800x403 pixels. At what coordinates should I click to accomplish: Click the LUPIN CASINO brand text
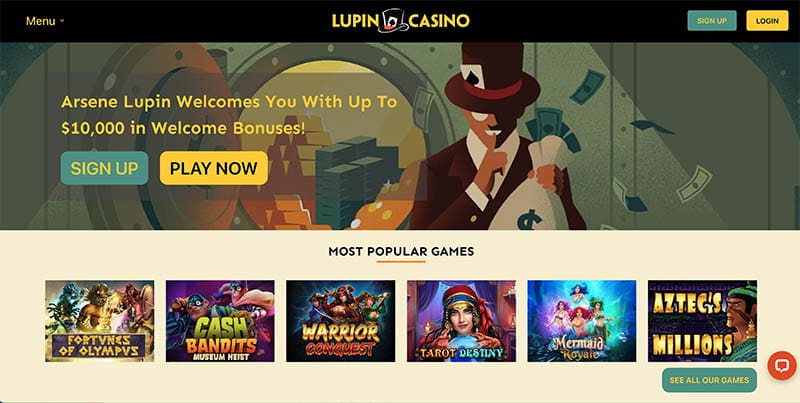point(401,21)
